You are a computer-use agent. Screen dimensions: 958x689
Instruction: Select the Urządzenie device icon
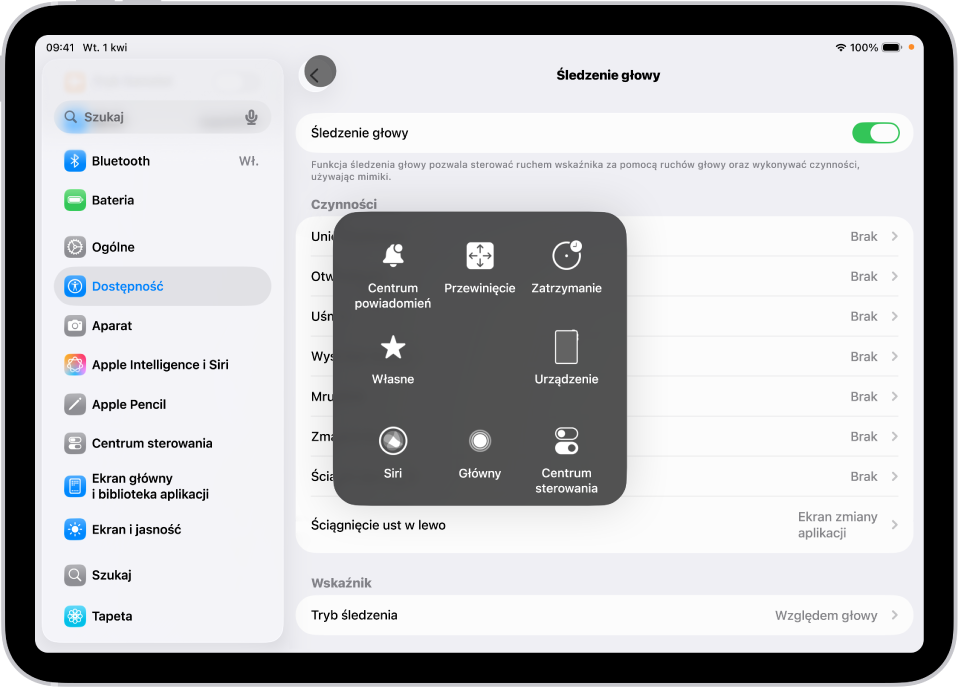(x=566, y=348)
